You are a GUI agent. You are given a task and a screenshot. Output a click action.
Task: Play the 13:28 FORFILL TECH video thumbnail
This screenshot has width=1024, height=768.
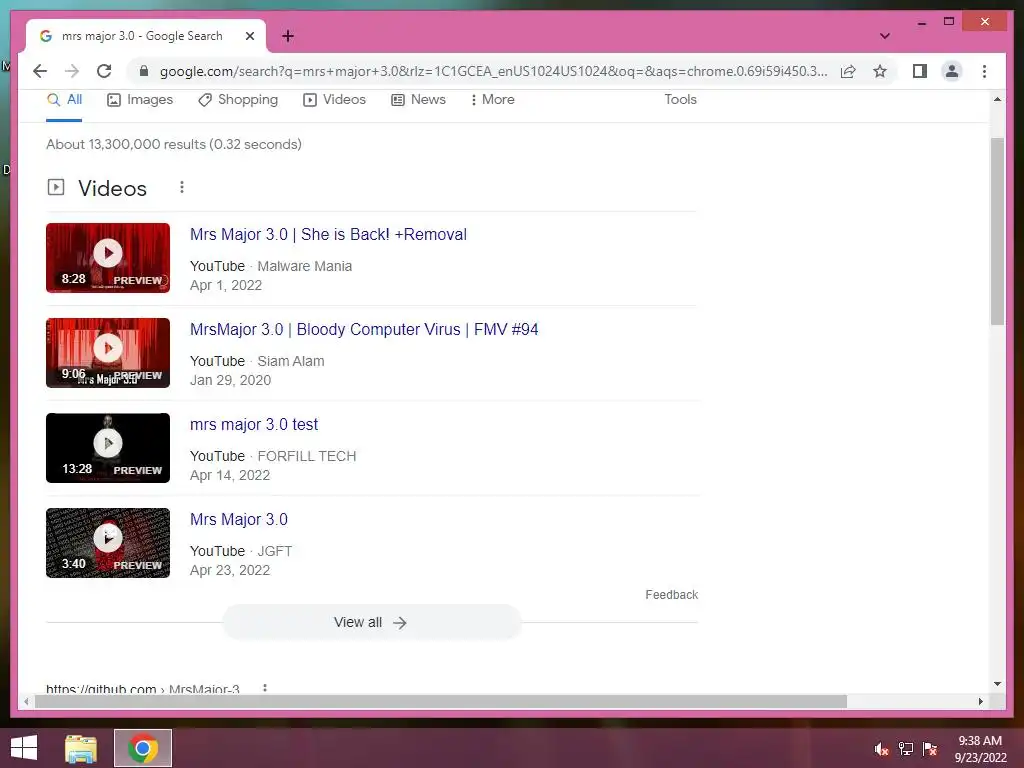point(108,448)
